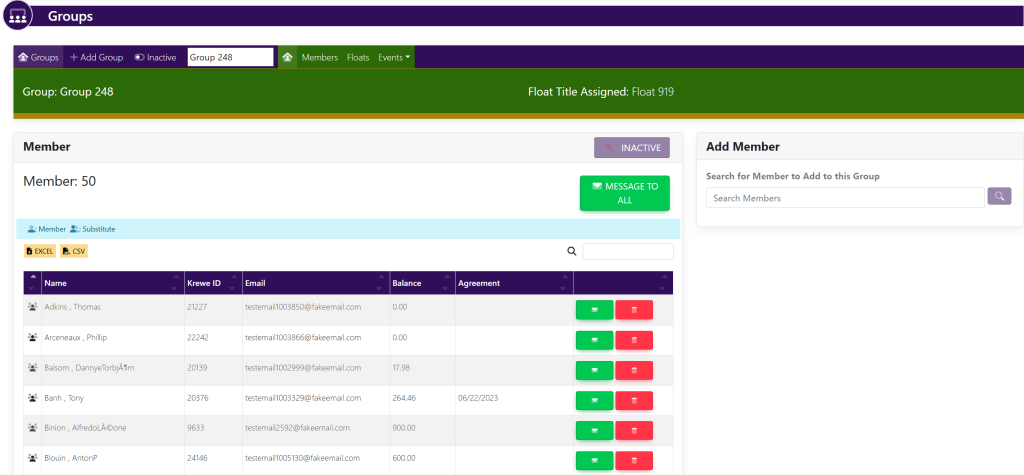The height and width of the screenshot is (475, 1024).
Task: Open the Floats tab
Action: (x=358, y=58)
